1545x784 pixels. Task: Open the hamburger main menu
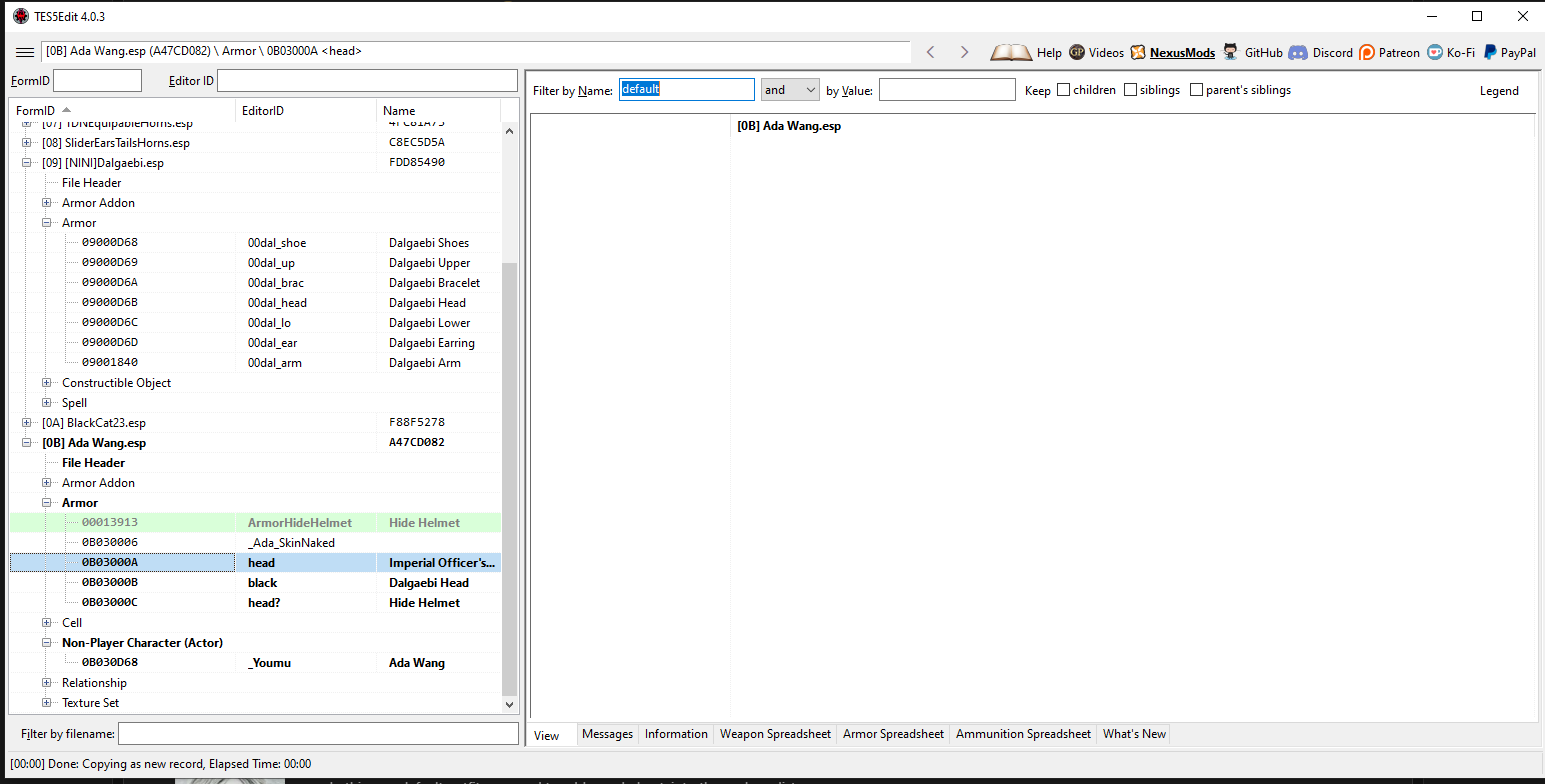pyautogui.click(x=25, y=52)
